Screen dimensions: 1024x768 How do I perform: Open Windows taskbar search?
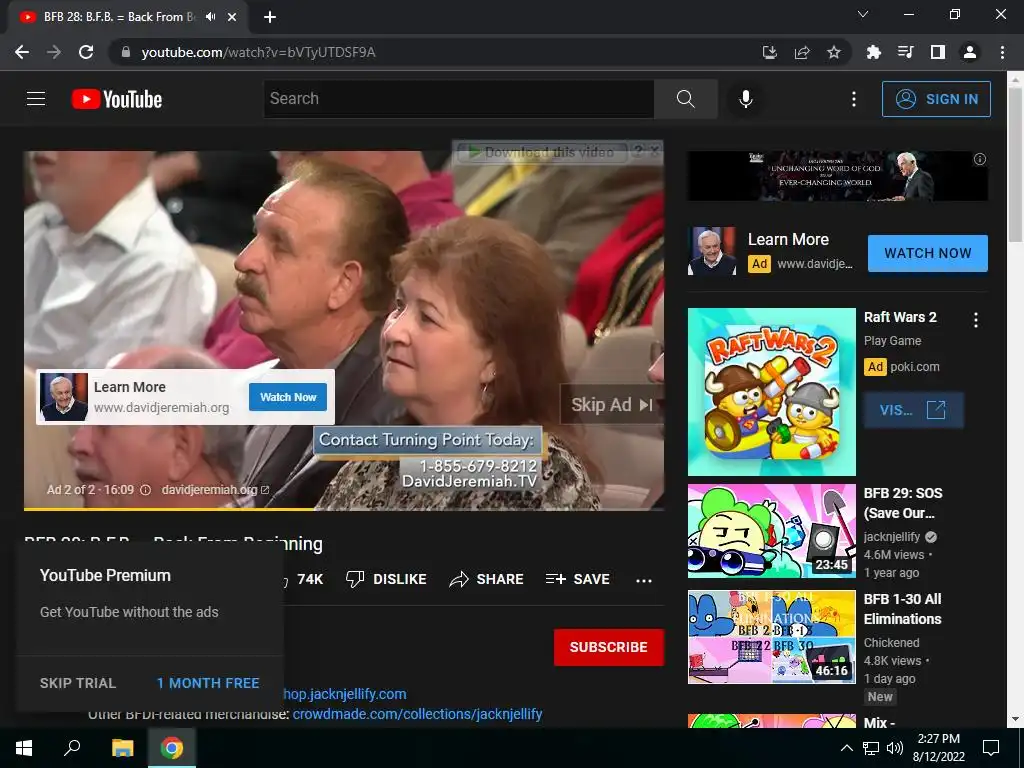pyautogui.click(x=72, y=748)
